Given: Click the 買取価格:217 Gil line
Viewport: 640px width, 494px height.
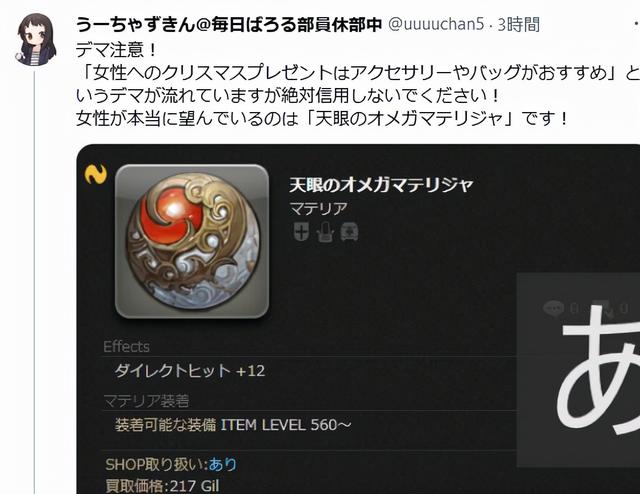Looking at the screenshot, I should point(162,486).
